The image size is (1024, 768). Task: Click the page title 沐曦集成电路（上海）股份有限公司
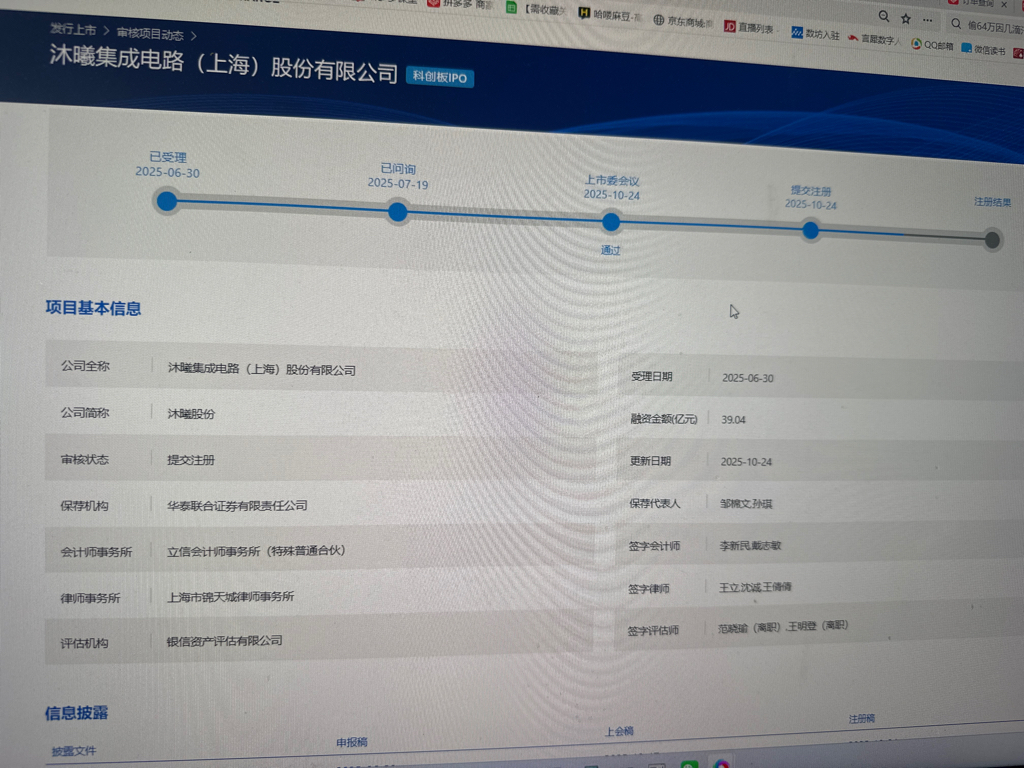223,64
